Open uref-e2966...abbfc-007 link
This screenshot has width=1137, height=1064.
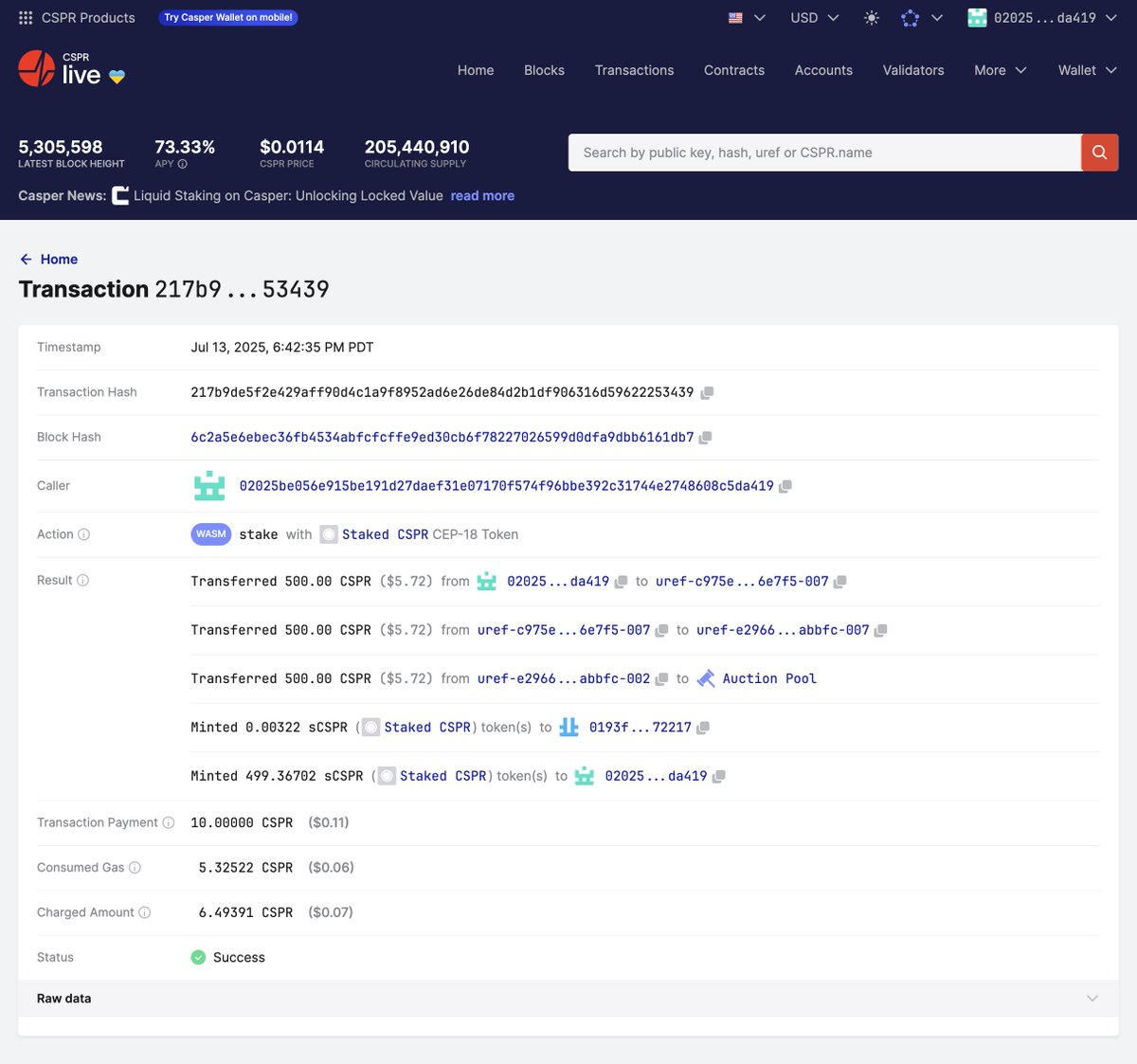coord(783,630)
